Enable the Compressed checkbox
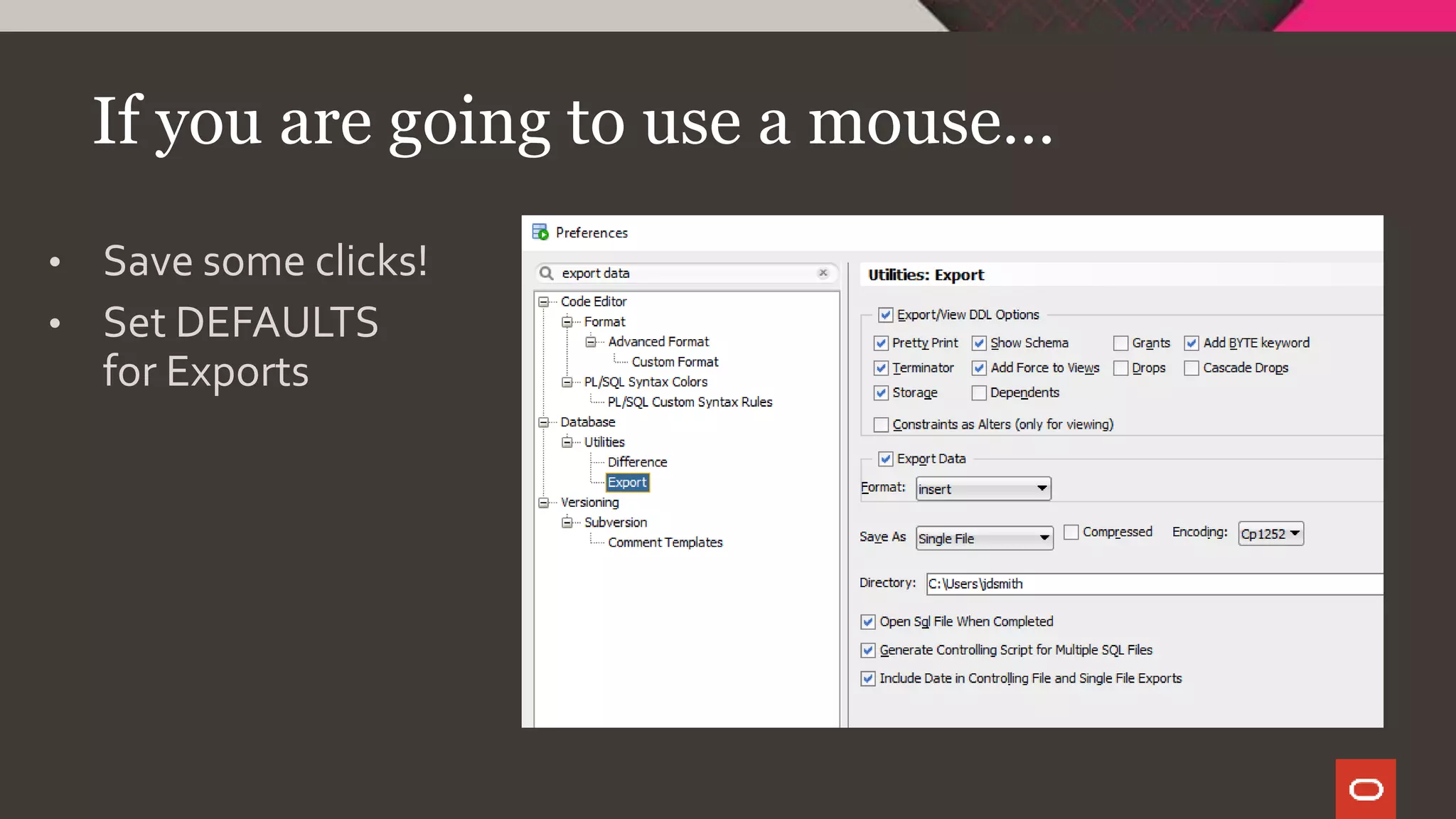Image resolution: width=1456 pixels, height=819 pixels. [x=1071, y=532]
